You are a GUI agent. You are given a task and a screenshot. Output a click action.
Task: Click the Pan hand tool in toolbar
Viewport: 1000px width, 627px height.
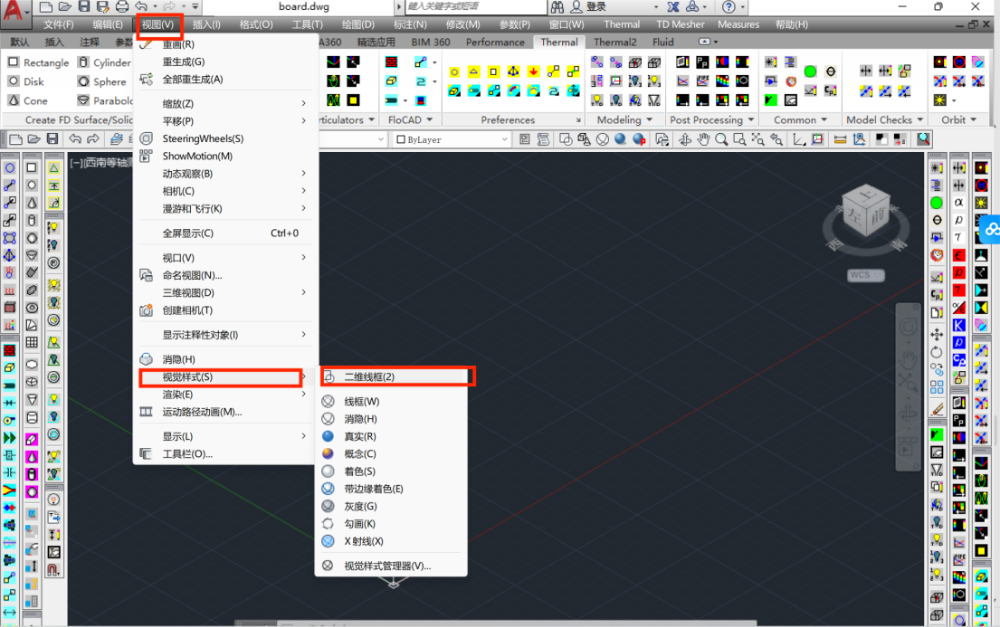[x=703, y=139]
